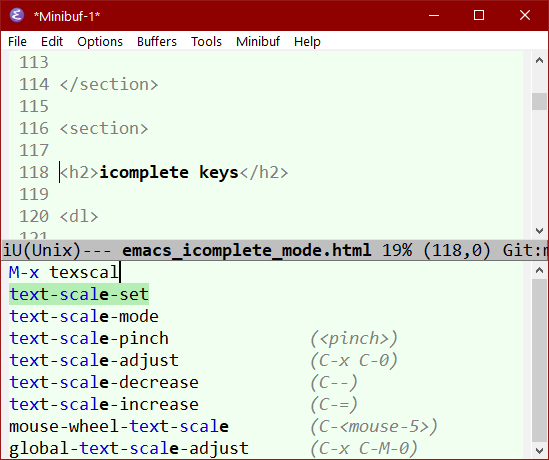This screenshot has width=549, height=460.
Task: Click the minibuffer scrollbar down arrow
Action: coord(539,450)
